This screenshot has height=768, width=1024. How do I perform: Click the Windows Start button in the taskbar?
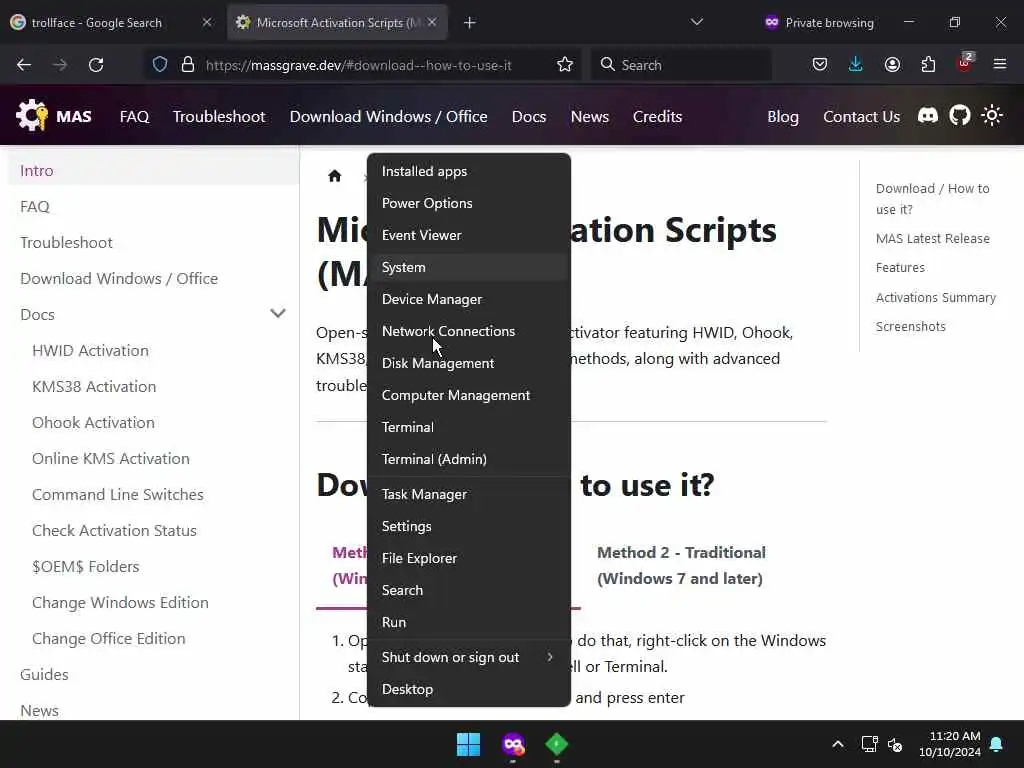click(x=468, y=744)
